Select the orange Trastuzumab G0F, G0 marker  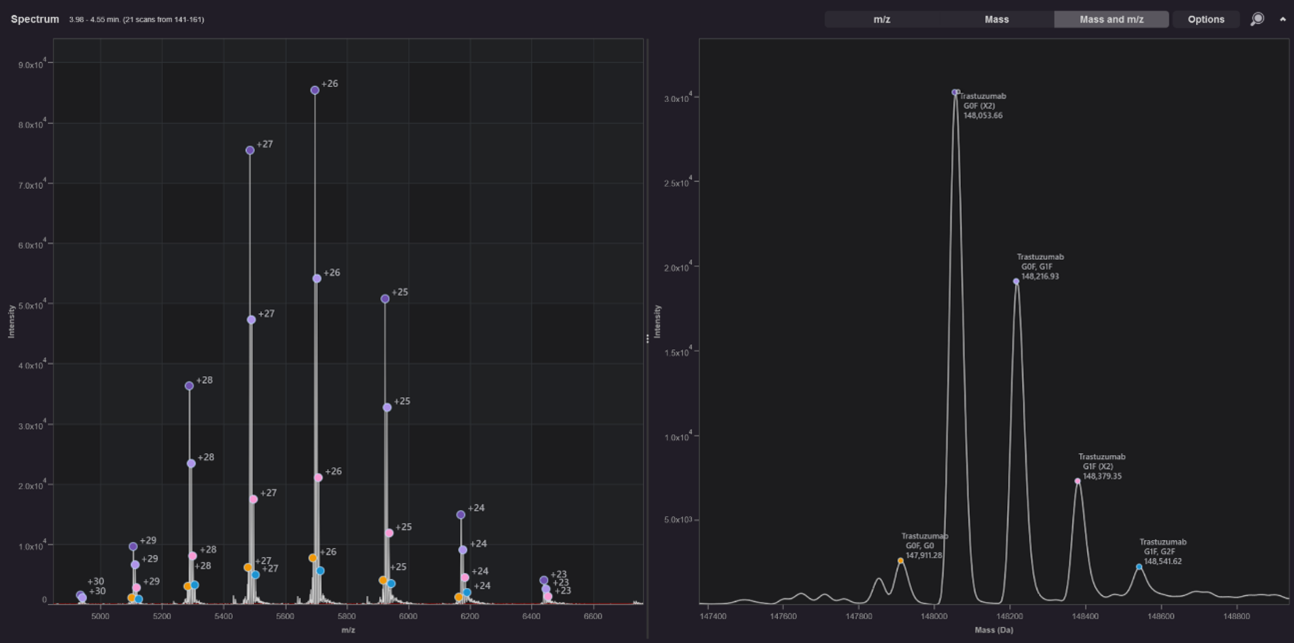point(899,561)
